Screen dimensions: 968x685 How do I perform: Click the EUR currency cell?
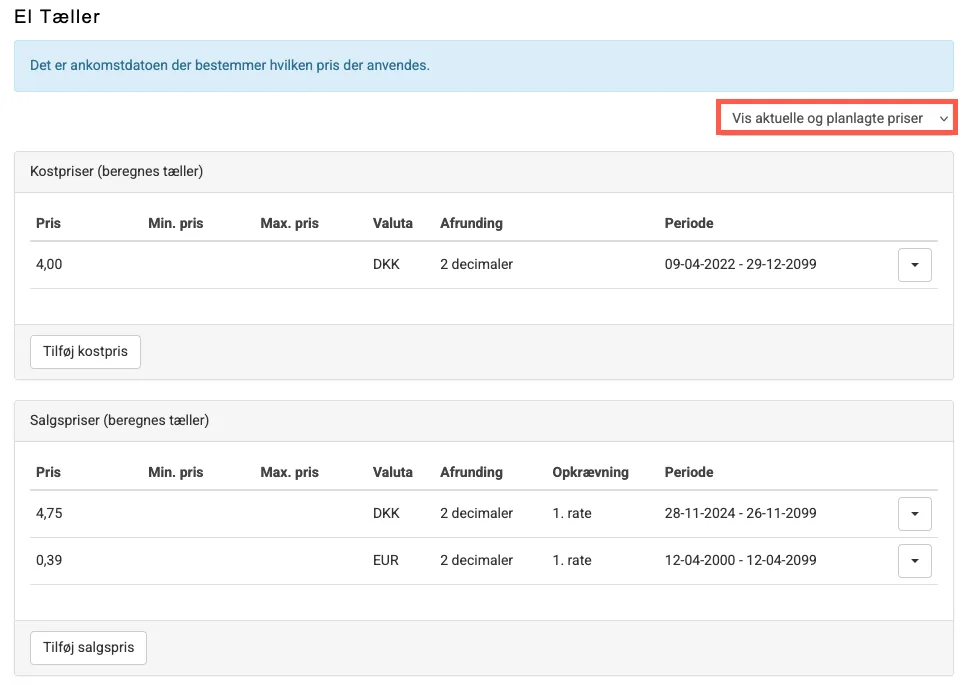pyautogui.click(x=386, y=561)
